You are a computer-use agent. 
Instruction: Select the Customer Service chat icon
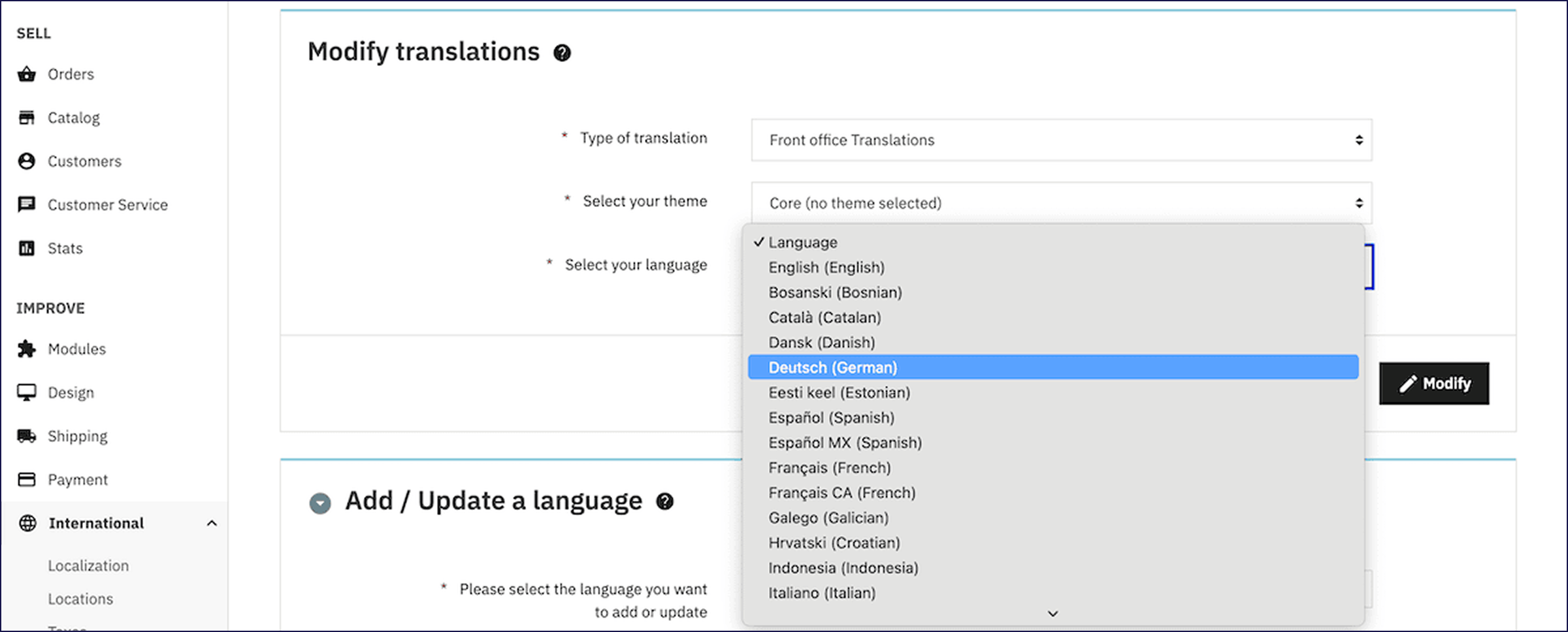pyautogui.click(x=27, y=205)
